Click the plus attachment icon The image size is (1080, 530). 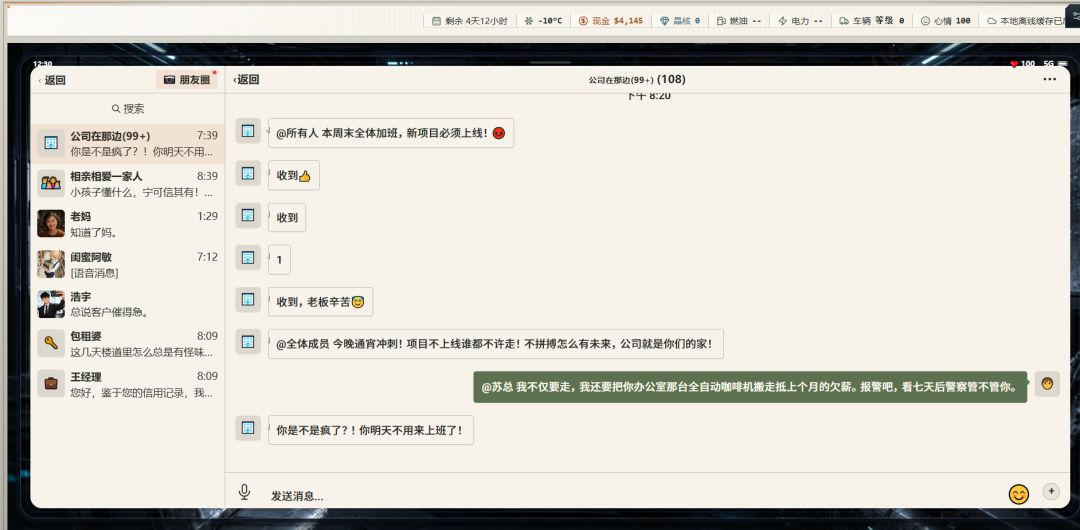click(x=1051, y=491)
